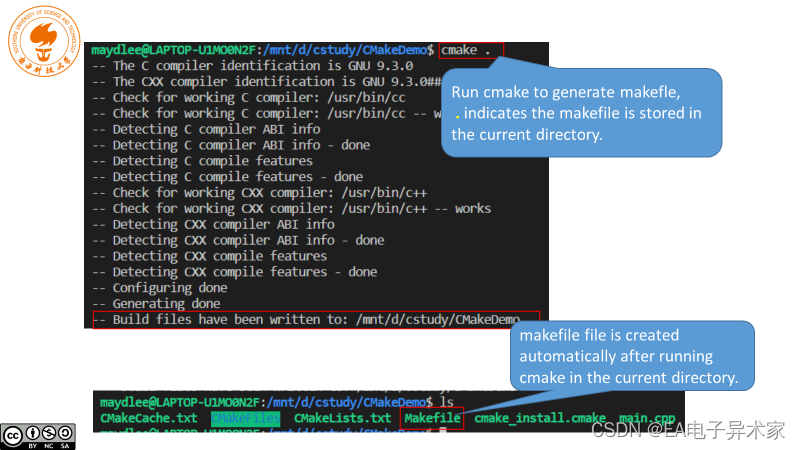
Task: Click the top terminal prompt path /mnt/d/cstudy/CMakeDemo
Action: 345,50
